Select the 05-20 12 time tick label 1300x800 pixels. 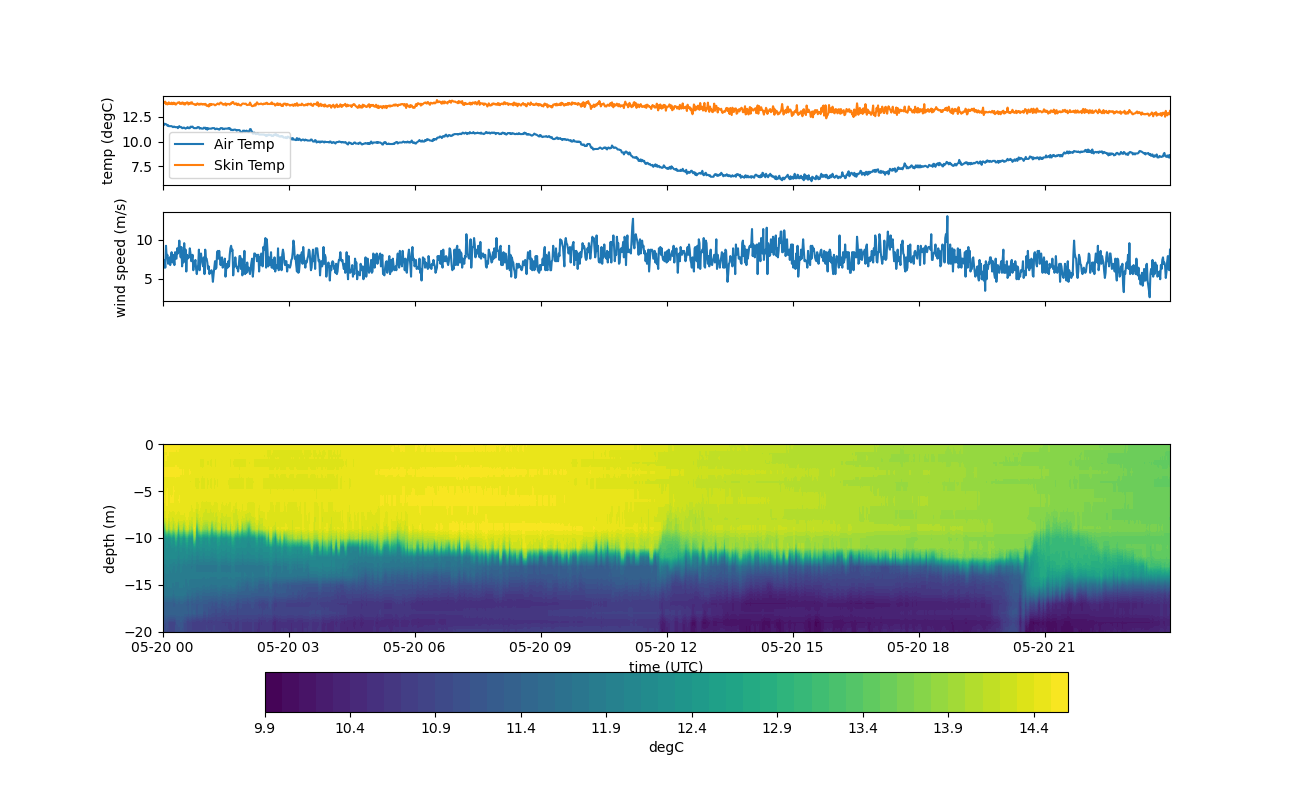(x=666, y=647)
